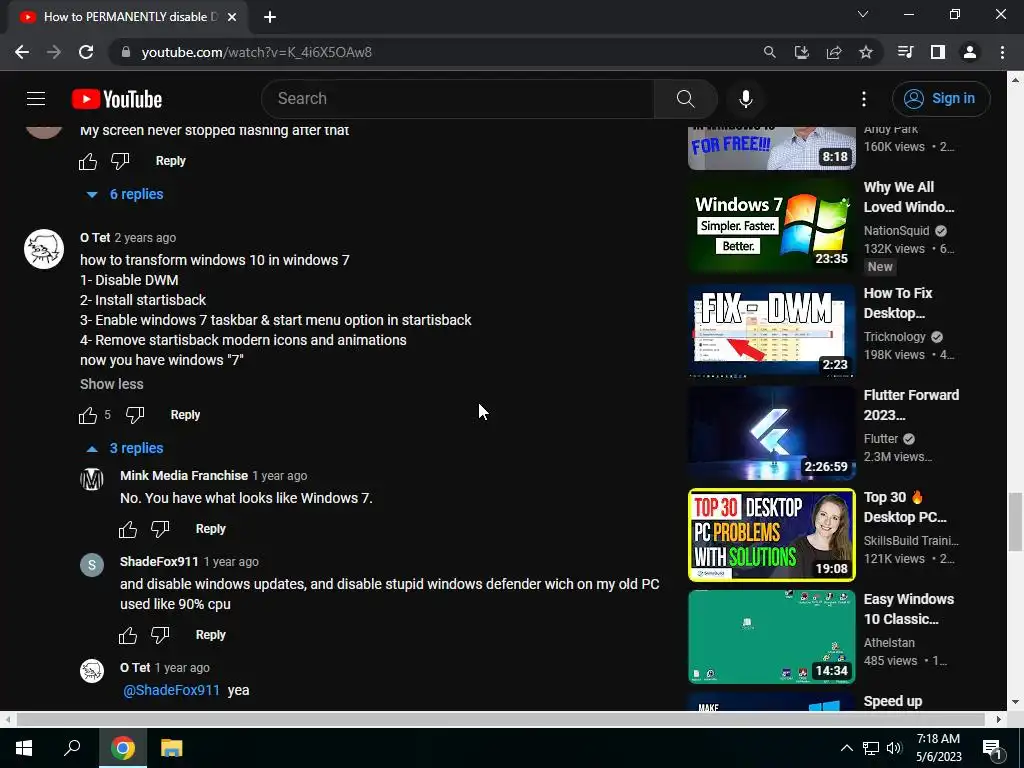
Task: Go to YouTube home via logo
Action: [x=117, y=99]
